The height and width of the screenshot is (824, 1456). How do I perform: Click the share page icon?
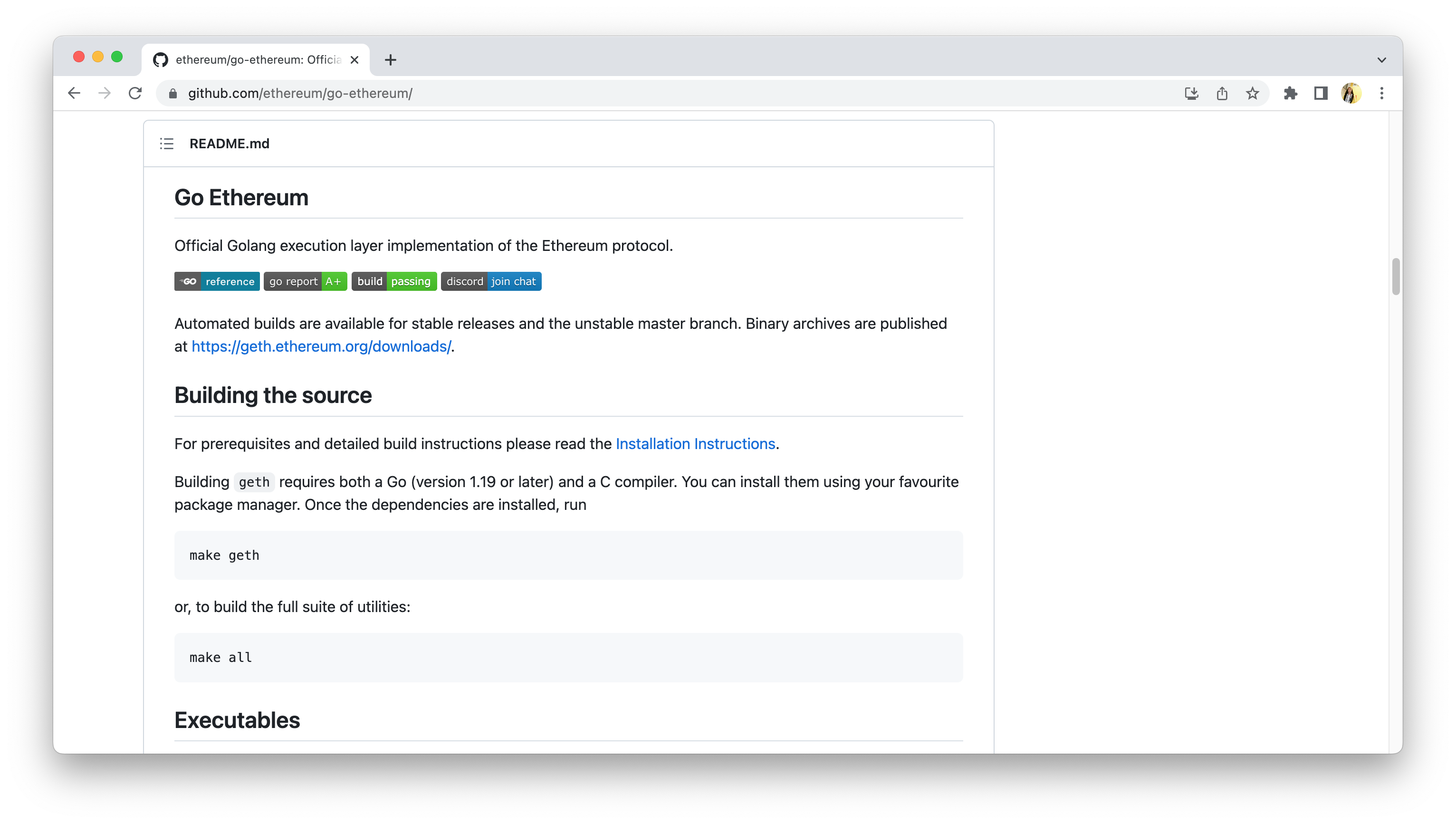click(x=1222, y=94)
